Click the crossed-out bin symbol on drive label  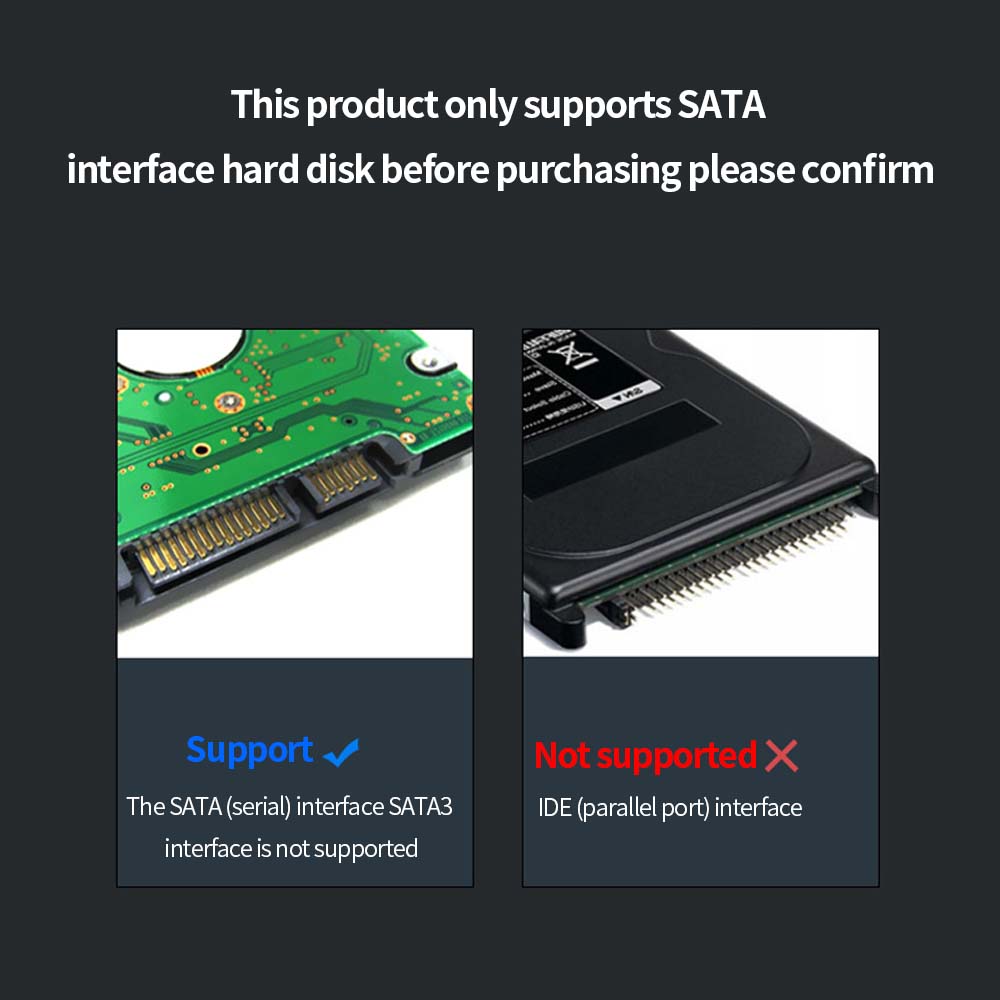pyautogui.click(x=573, y=353)
